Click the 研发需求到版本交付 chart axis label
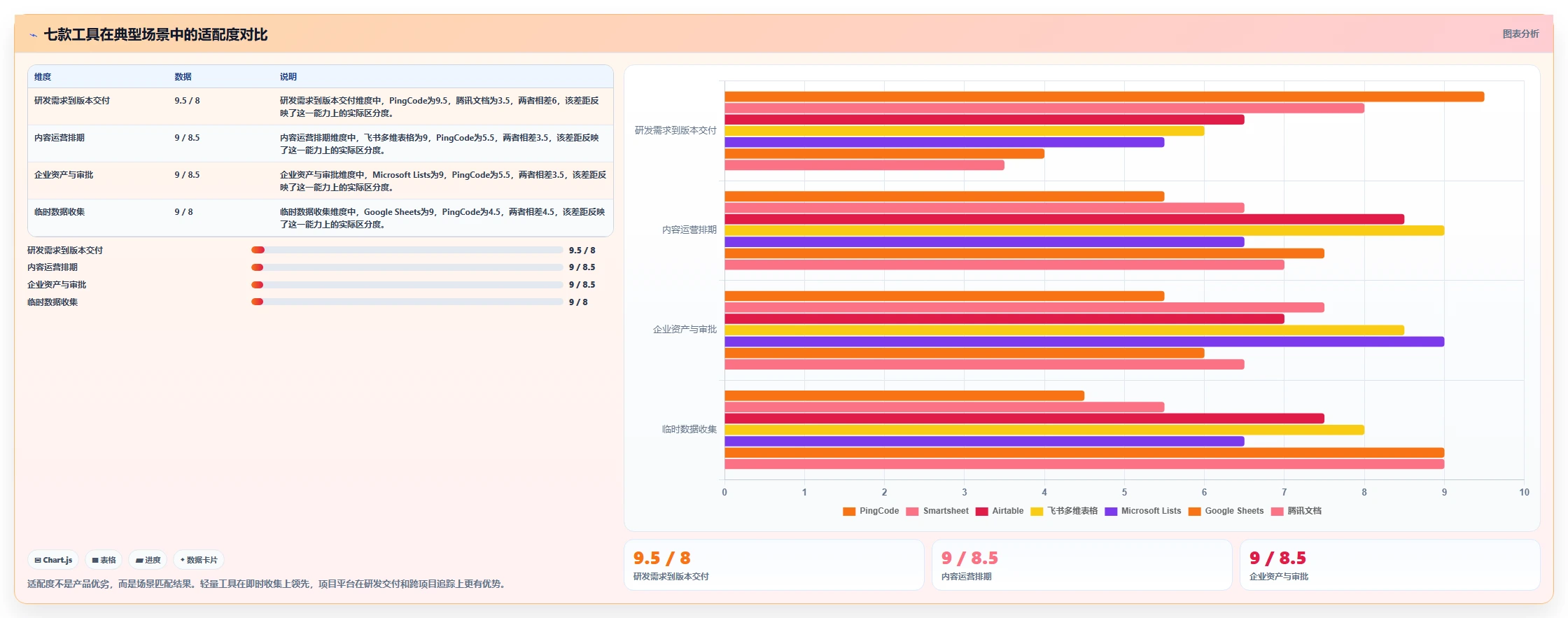The width and height of the screenshot is (1568, 618). click(x=675, y=131)
